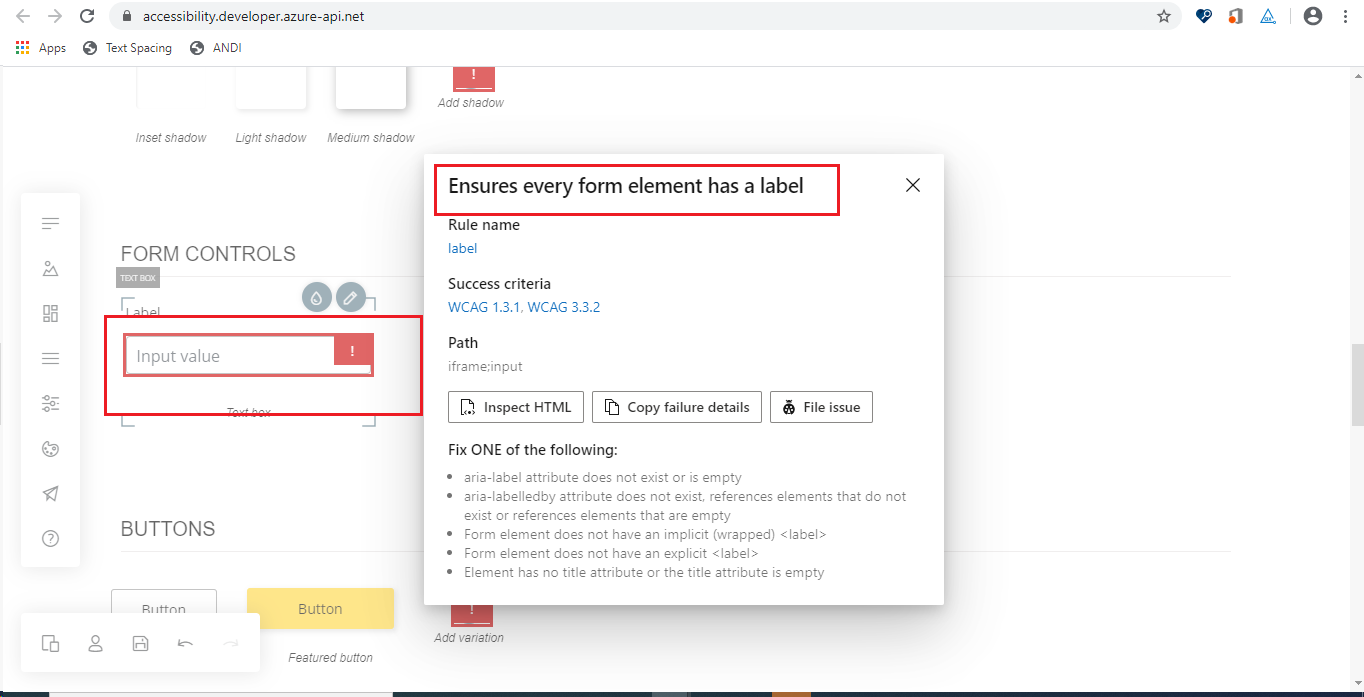Click the Copy failure details button
This screenshot has width=1364, height=697.
click(677, 407)
